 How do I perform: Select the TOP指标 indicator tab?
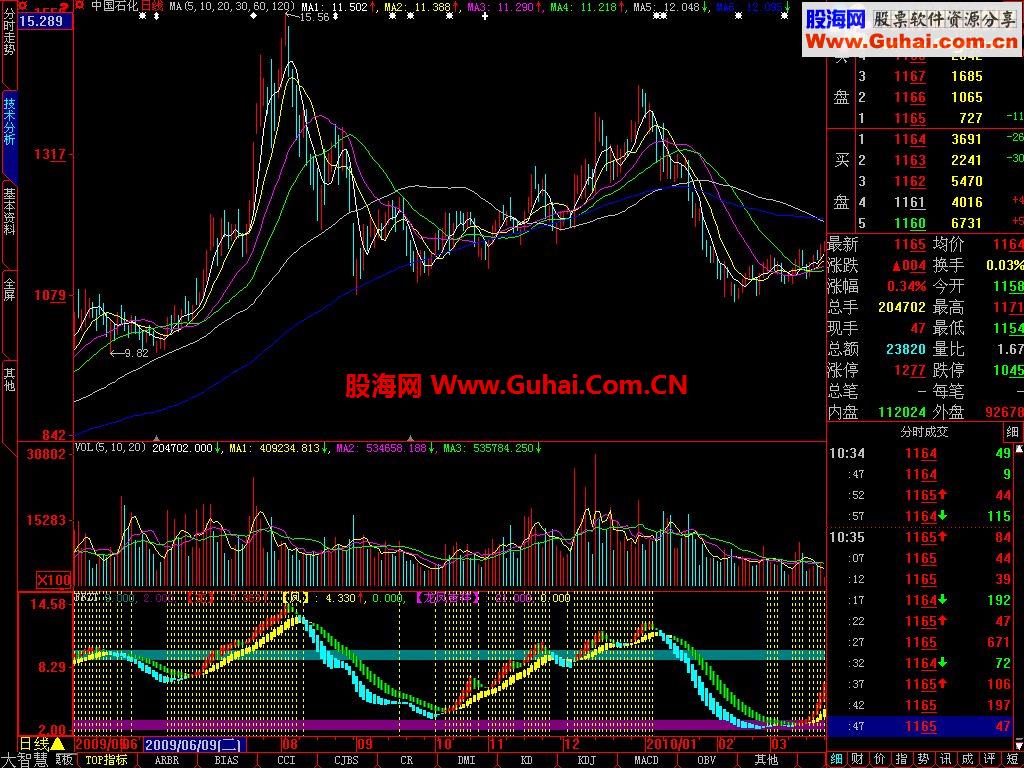click(106, 760)
